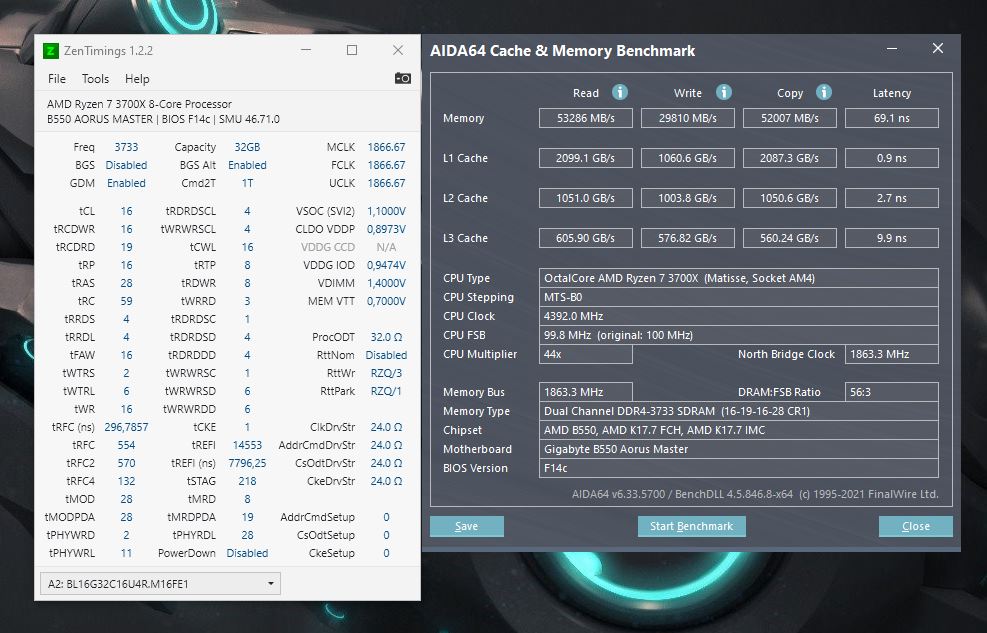The width and height of the screenshot is (987, 633).
Task: Minimize the AIDA64 benchmark window
Action: (892, 49)
